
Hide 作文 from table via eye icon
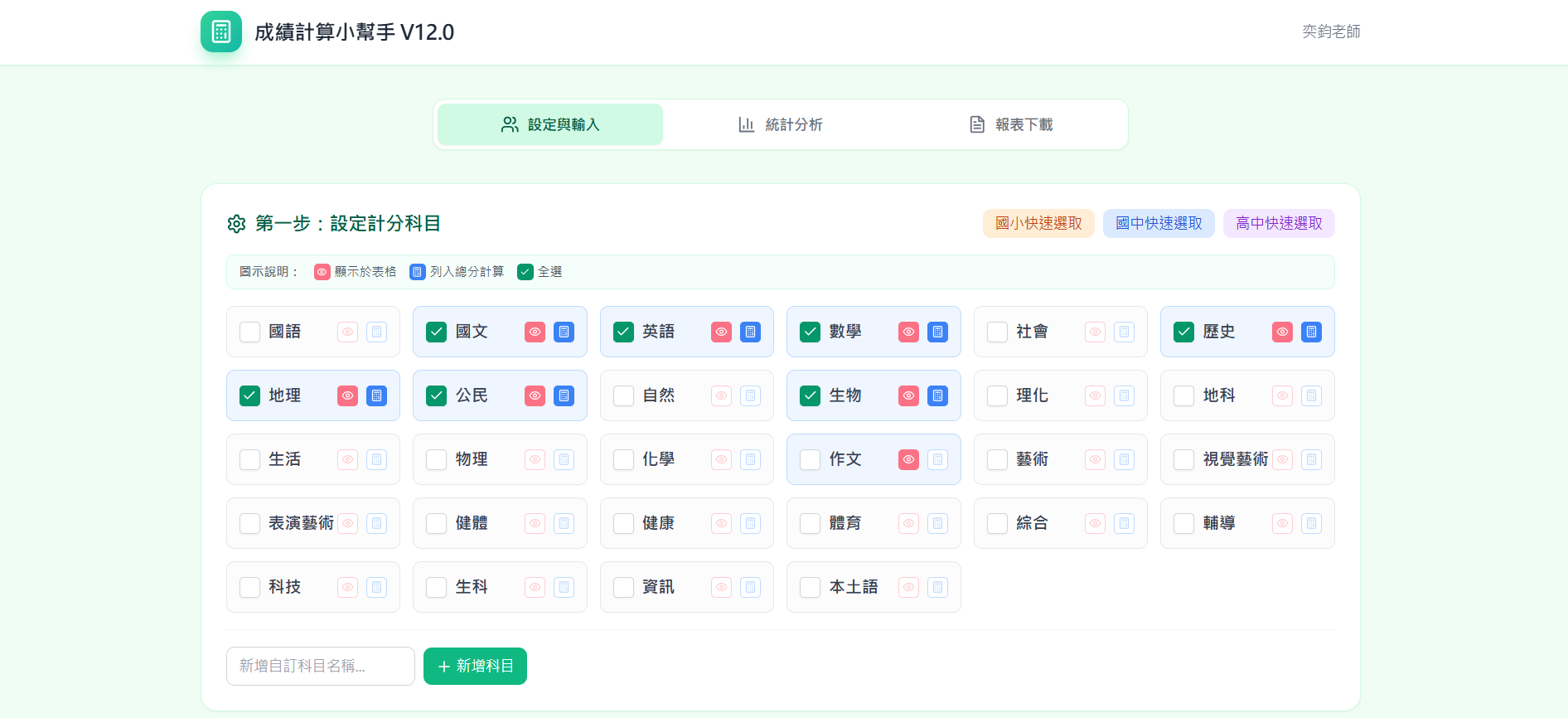pyautogui.click(x=908, y=459)
